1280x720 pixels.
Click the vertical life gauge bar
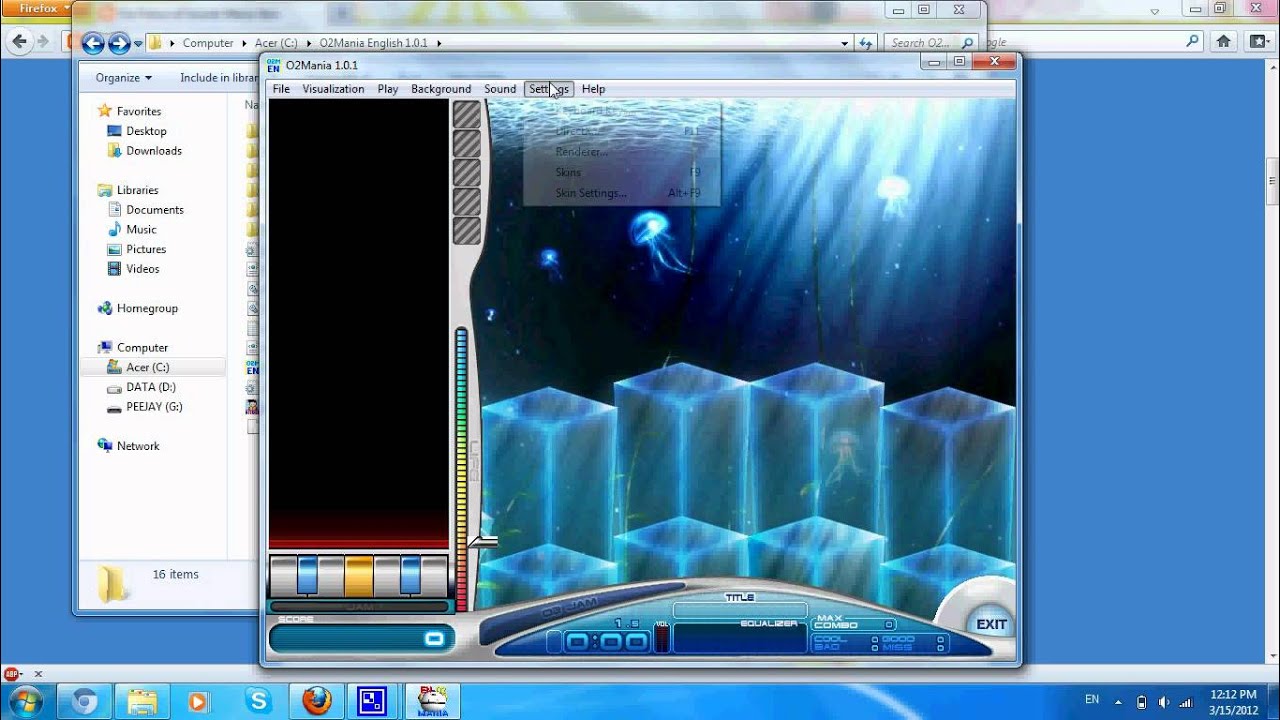pyautogui.click(x=462, y=468)
